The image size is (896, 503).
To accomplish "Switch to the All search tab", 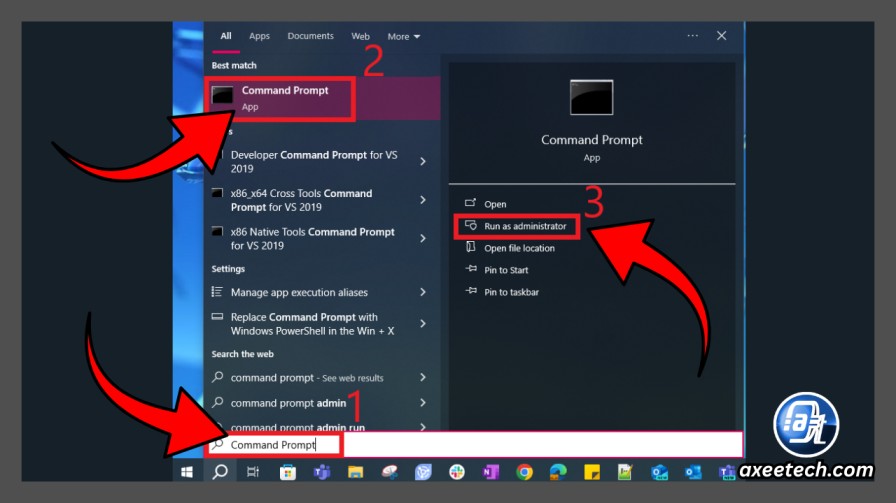I will [x=226, y=36].
